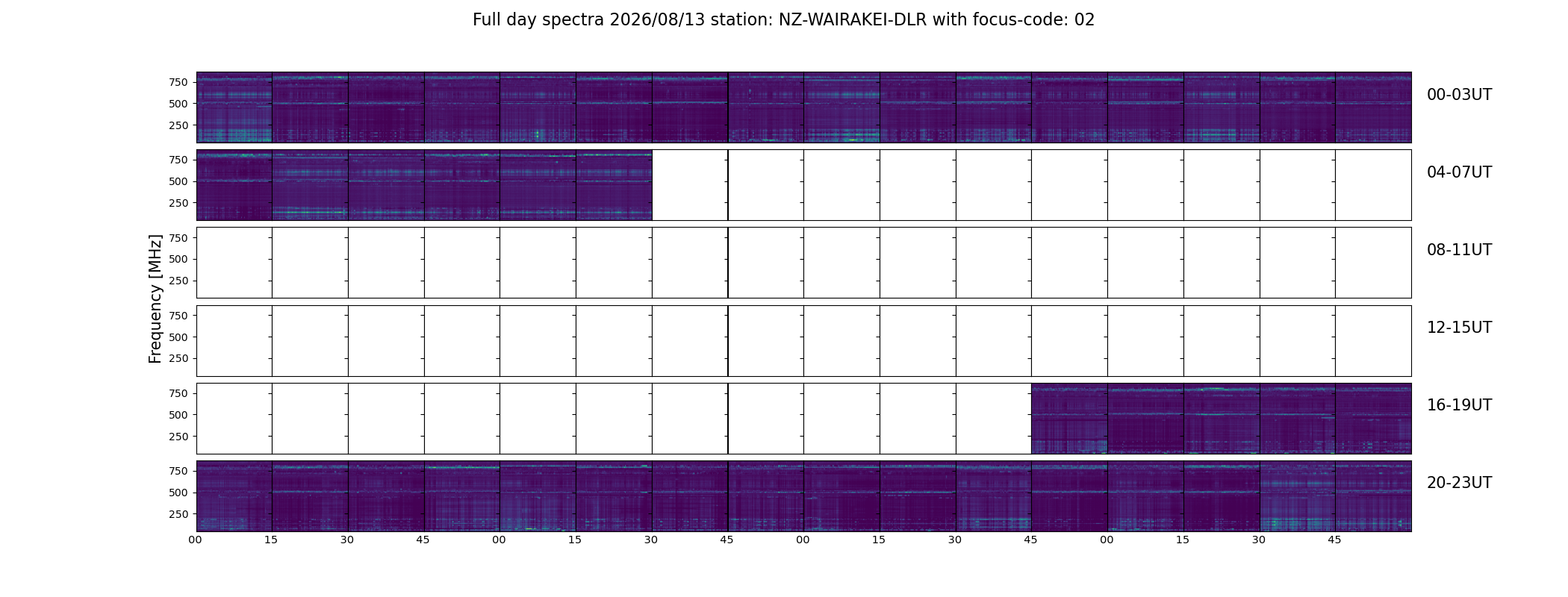Image resolution: width=1568 pixels, height=597 pixels.
Task: Open first spectrum tile in 20-23UT row
Action: 234,496
